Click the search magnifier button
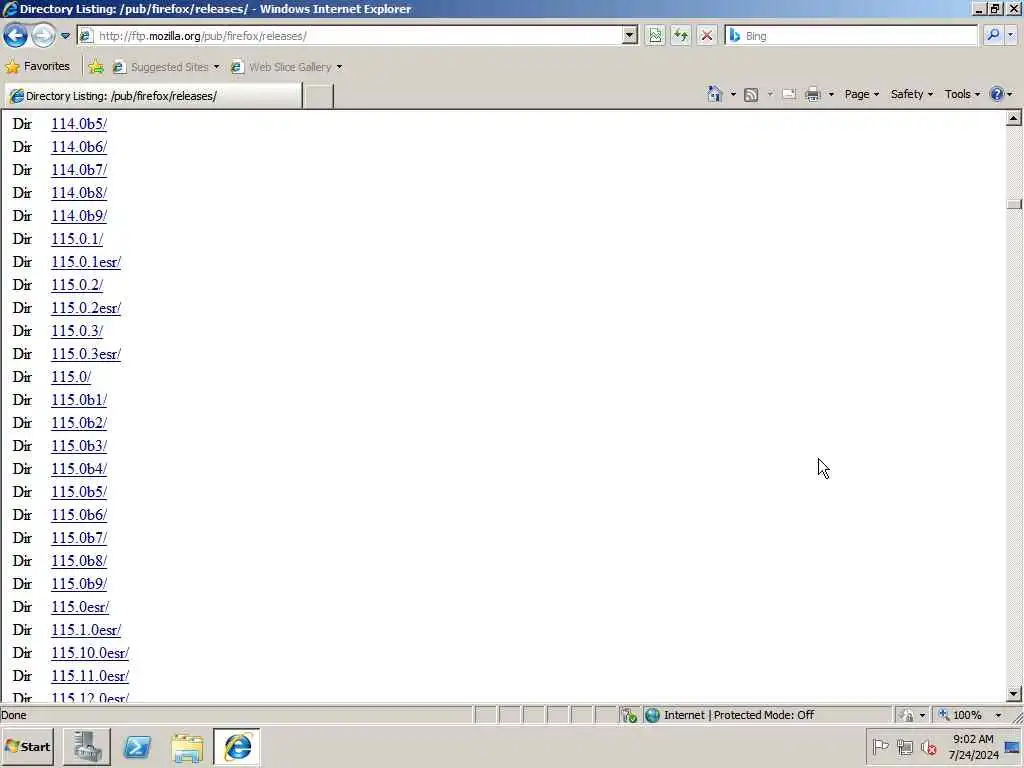 993,36
